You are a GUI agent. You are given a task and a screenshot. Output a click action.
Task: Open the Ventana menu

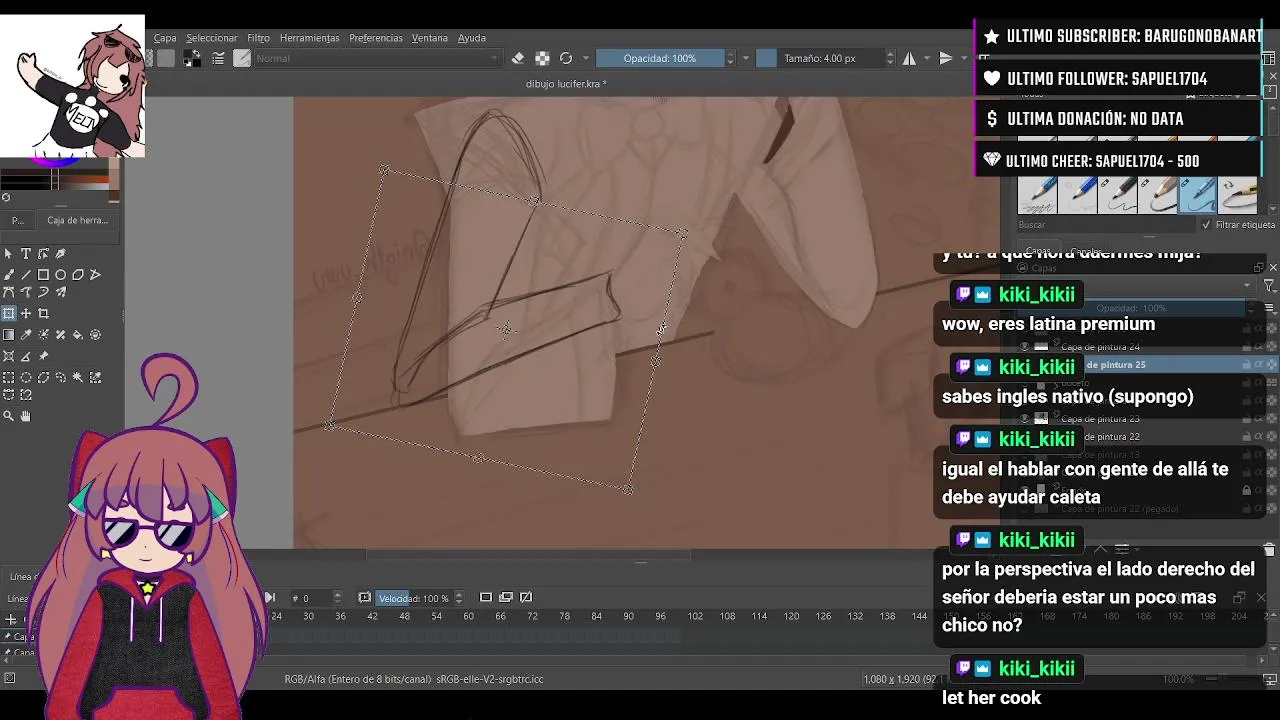[430, 38]
